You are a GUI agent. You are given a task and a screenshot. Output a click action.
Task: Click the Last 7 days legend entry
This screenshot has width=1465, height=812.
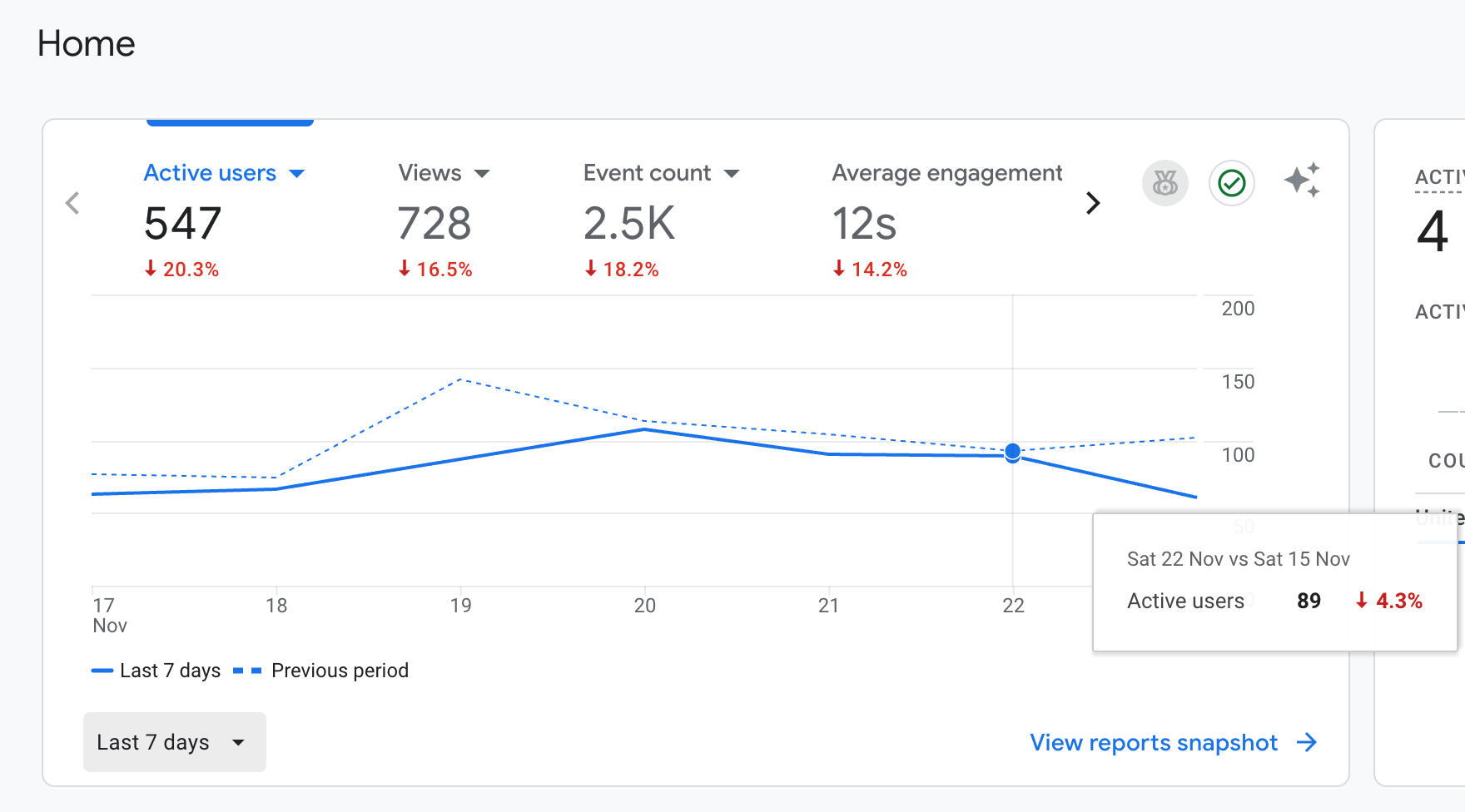[x=156, y=671]
